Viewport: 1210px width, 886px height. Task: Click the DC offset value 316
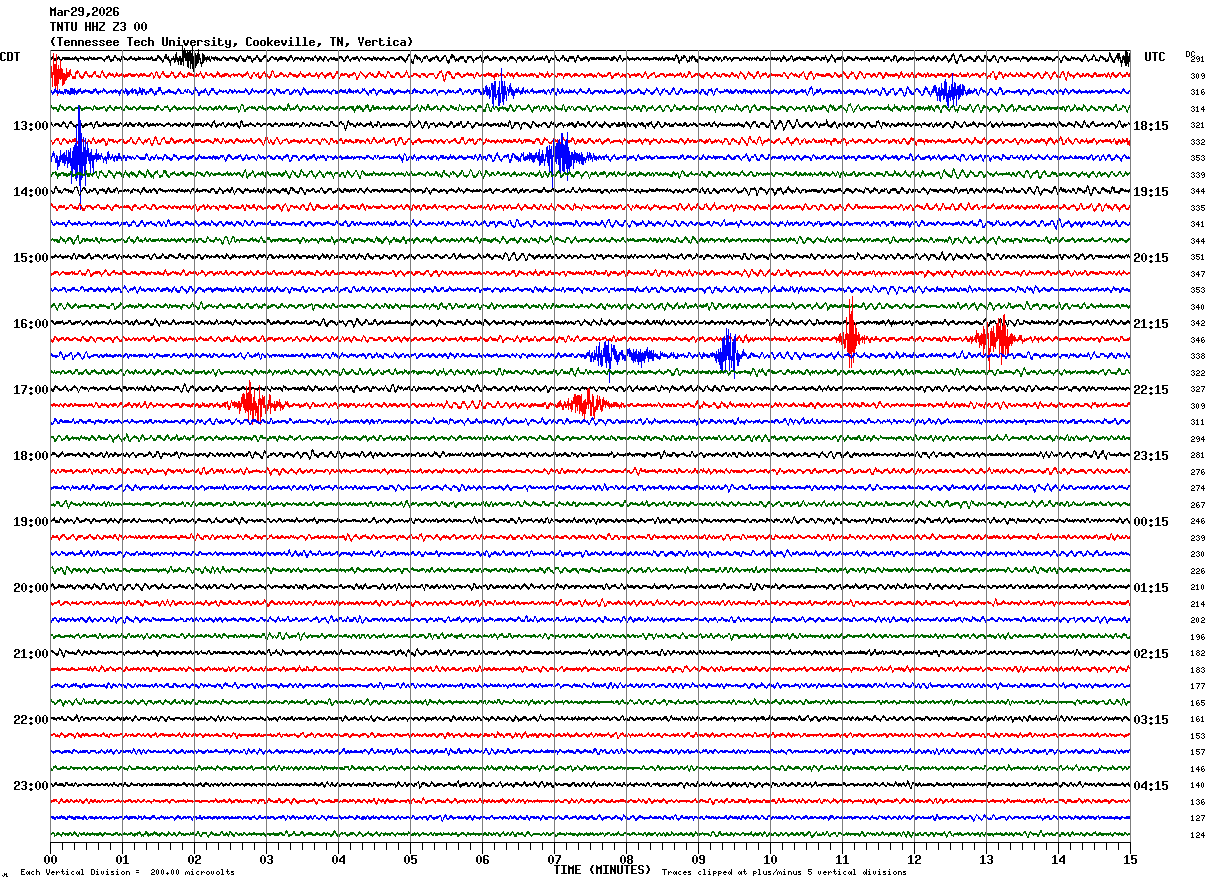(x=1197, y=92)
